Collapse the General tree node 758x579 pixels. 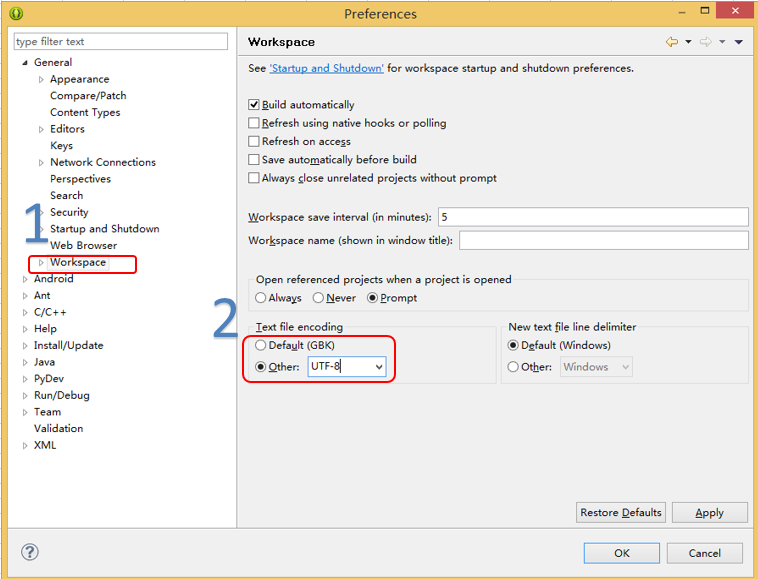pyautogui.click(x=25, y=63)
